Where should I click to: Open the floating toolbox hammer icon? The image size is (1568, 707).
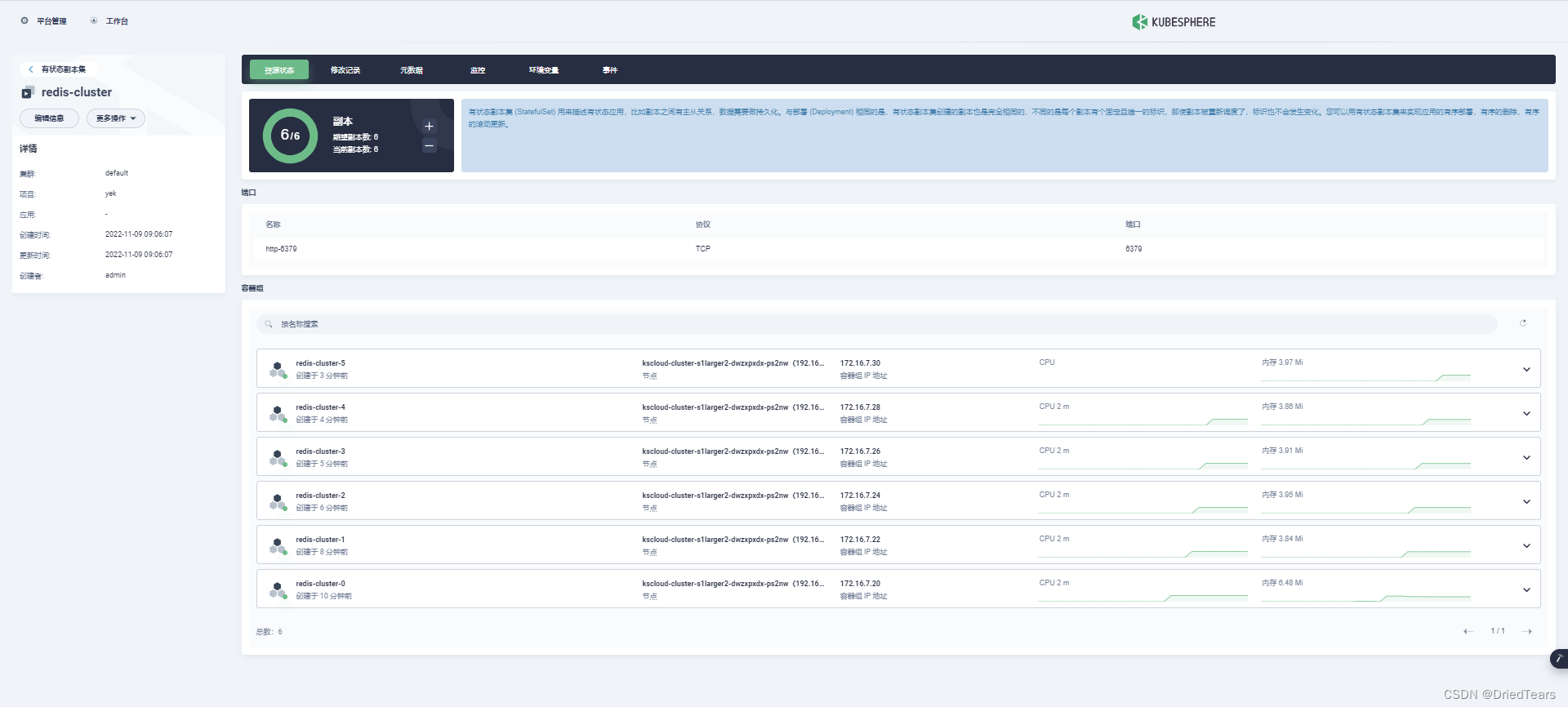[1559, 659]
